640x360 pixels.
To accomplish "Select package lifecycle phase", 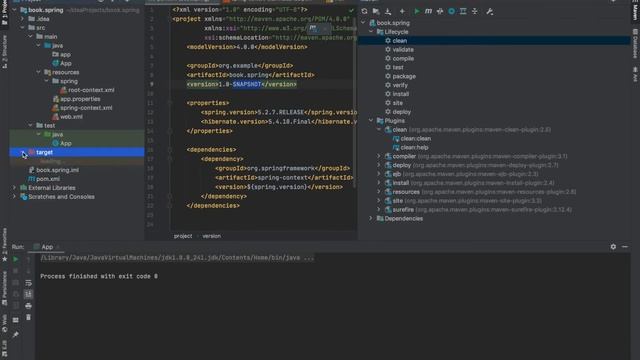I will click(x=404, y=76).
